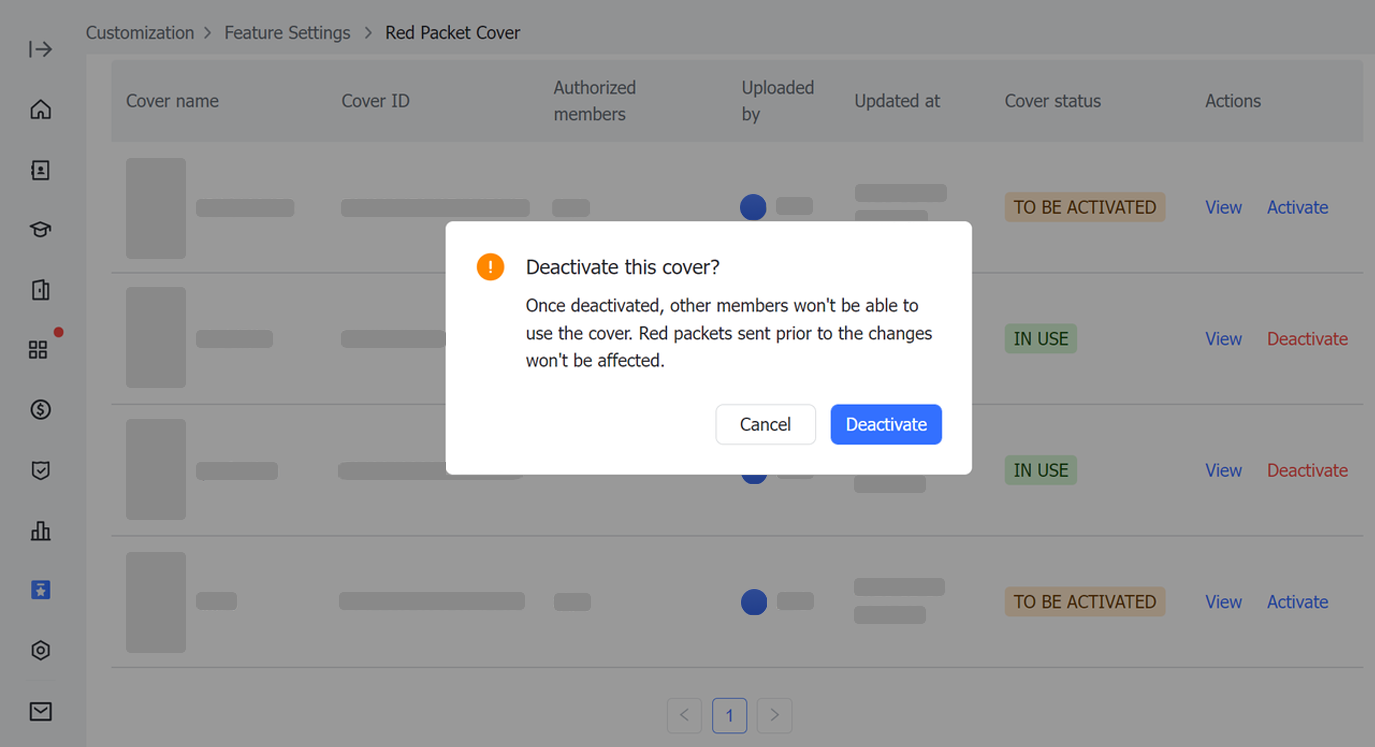Open the bar chart reports icon

pyautogui.click(x=40, y=531)
